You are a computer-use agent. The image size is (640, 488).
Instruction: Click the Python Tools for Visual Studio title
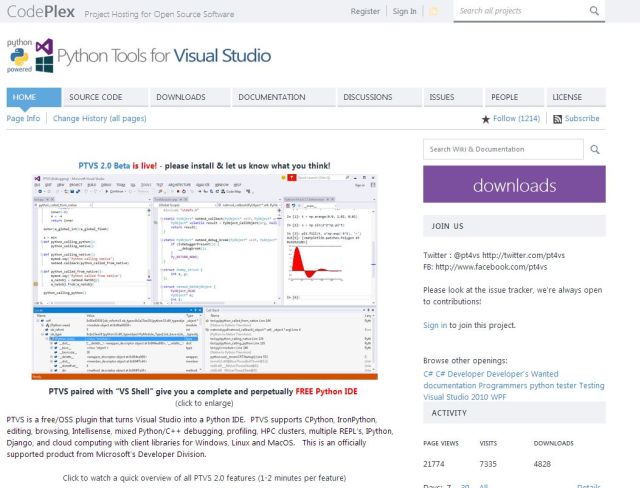coord(164,56)
